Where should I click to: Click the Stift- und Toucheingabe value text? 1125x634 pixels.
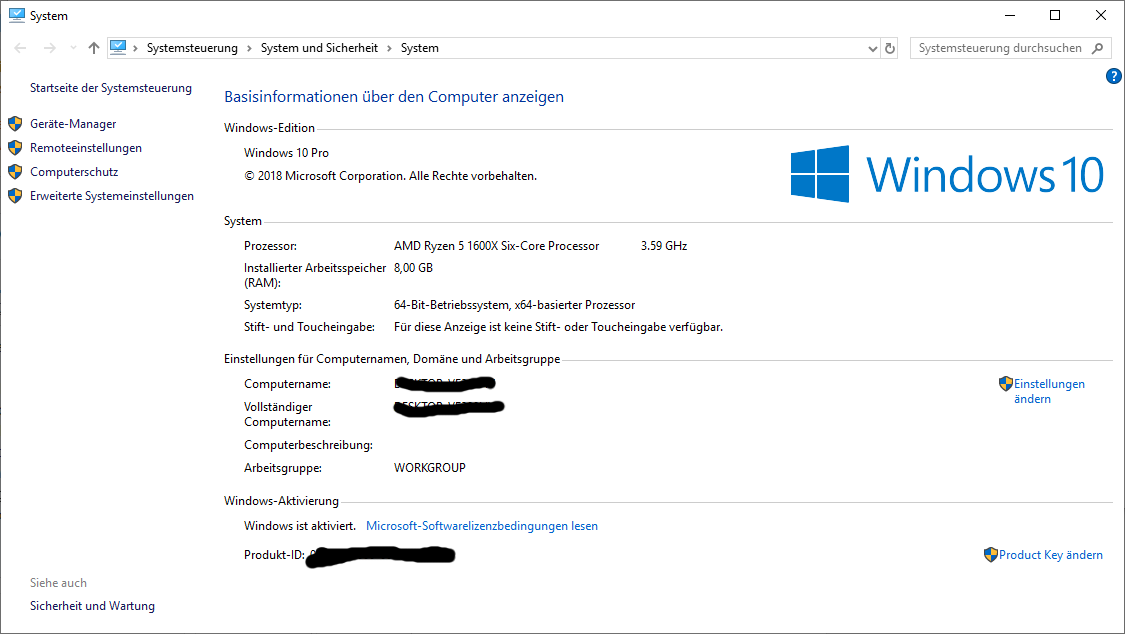coord(558,327)
